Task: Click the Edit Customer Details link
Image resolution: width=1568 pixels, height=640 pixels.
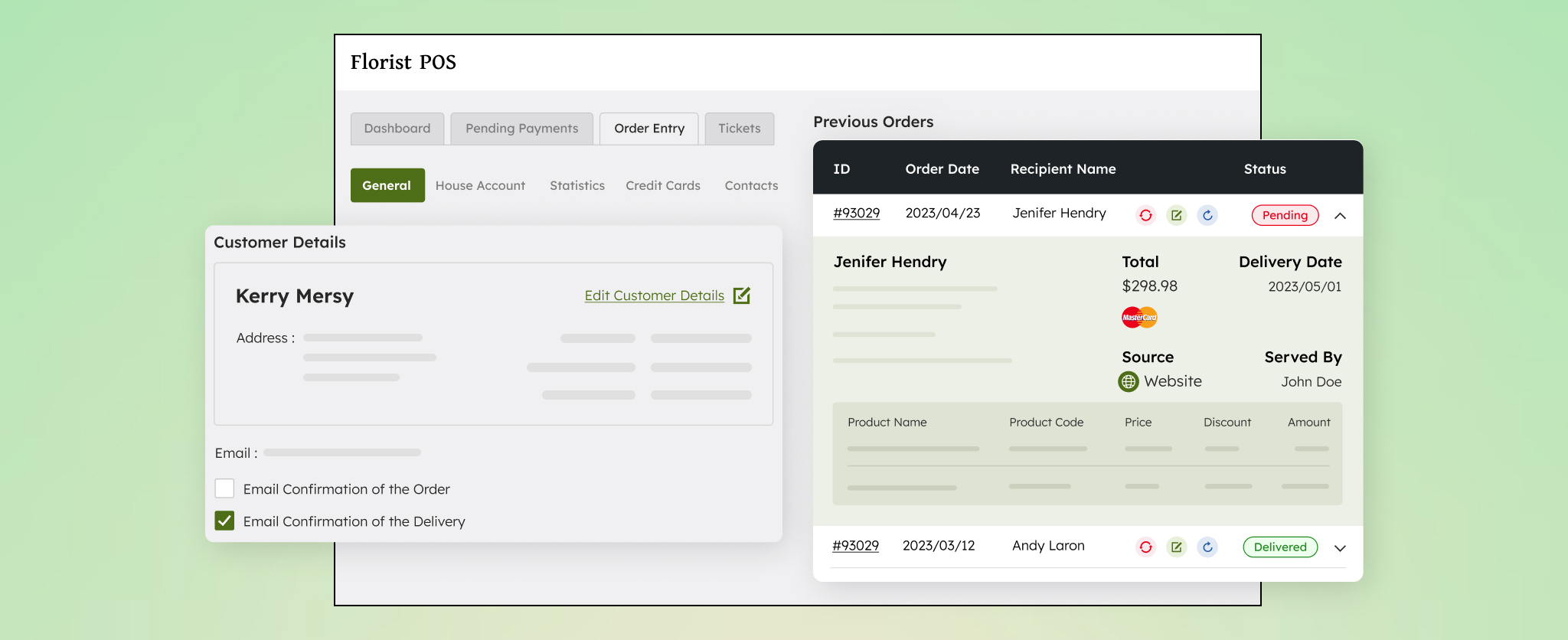Action: click(x=654, y=296)
